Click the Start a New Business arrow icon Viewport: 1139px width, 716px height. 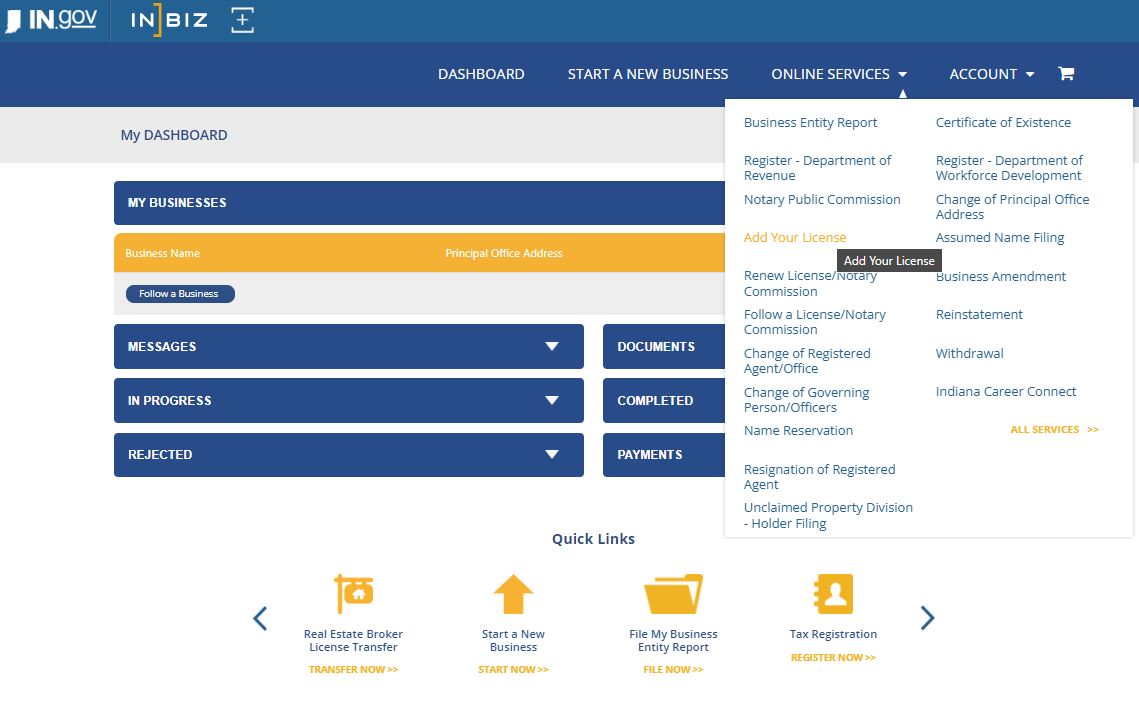tap(513, 594)
